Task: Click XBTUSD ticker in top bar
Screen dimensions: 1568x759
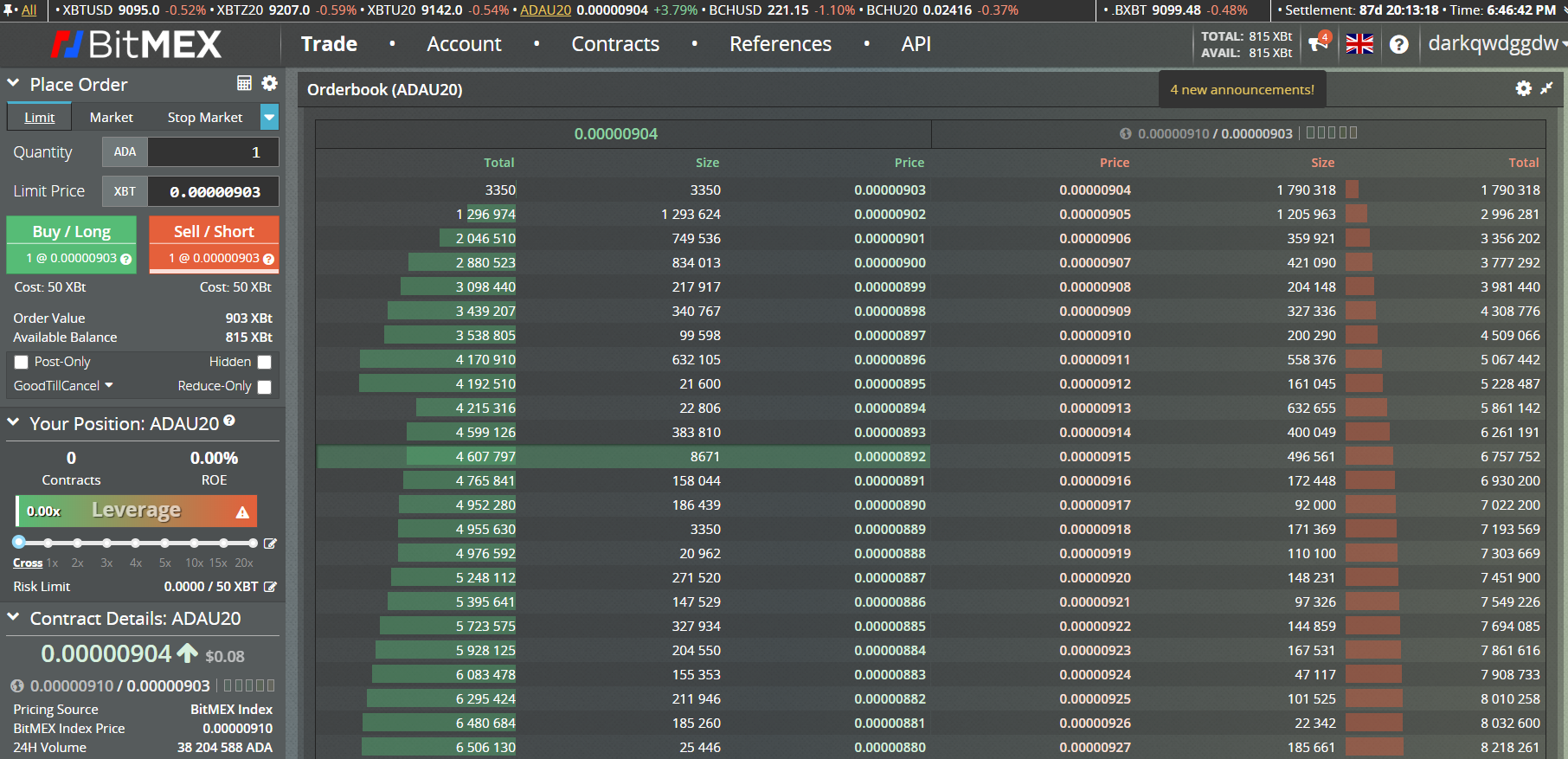Action: pos(134,10)
